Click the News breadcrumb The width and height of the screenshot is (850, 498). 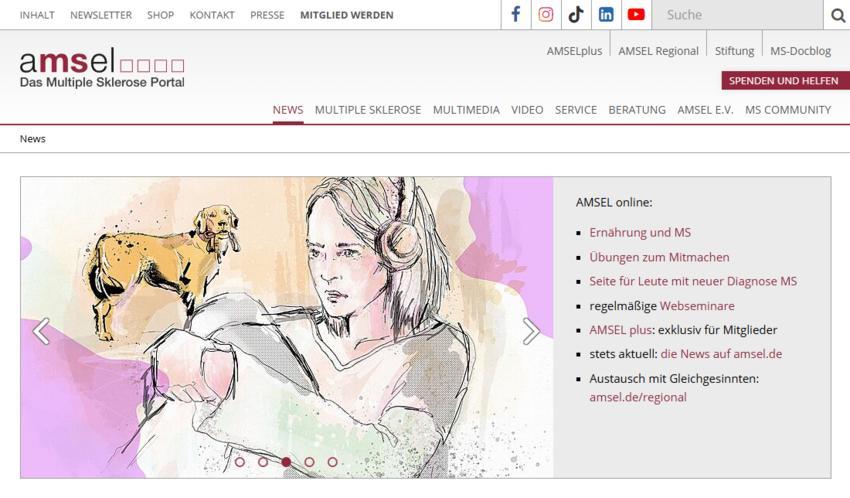[33, 139]
